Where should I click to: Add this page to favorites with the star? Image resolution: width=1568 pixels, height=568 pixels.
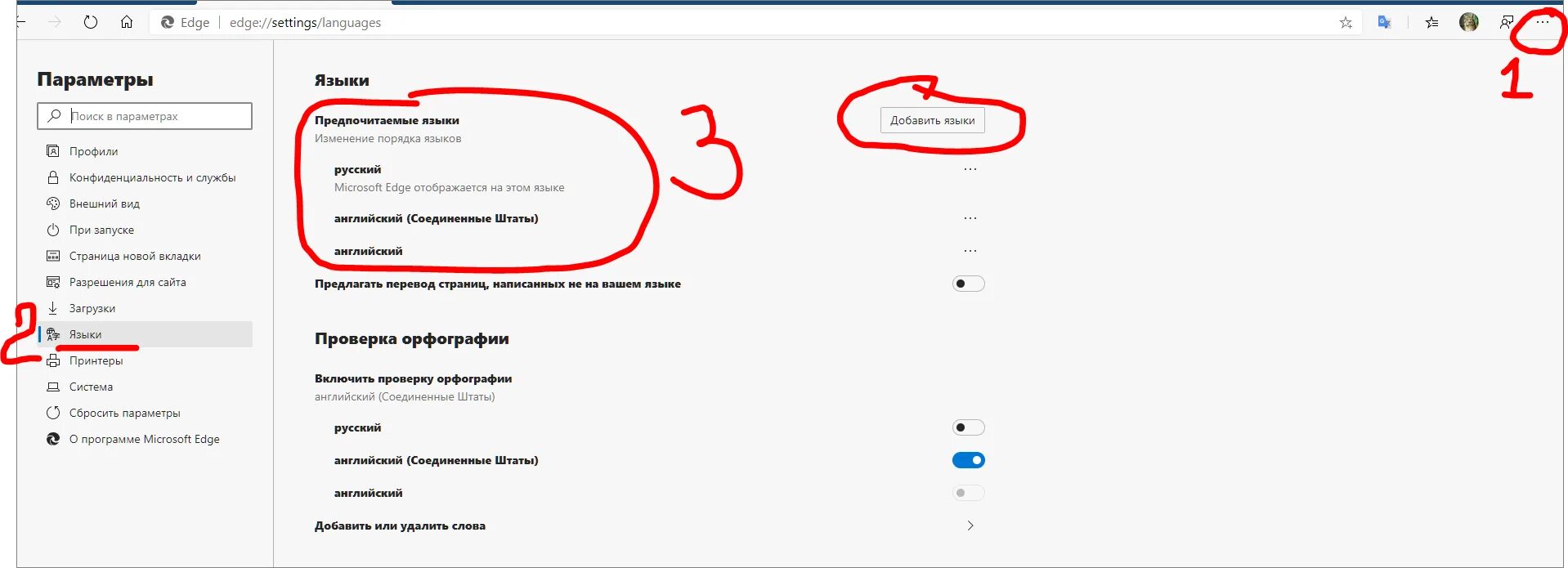(1346, 23)
